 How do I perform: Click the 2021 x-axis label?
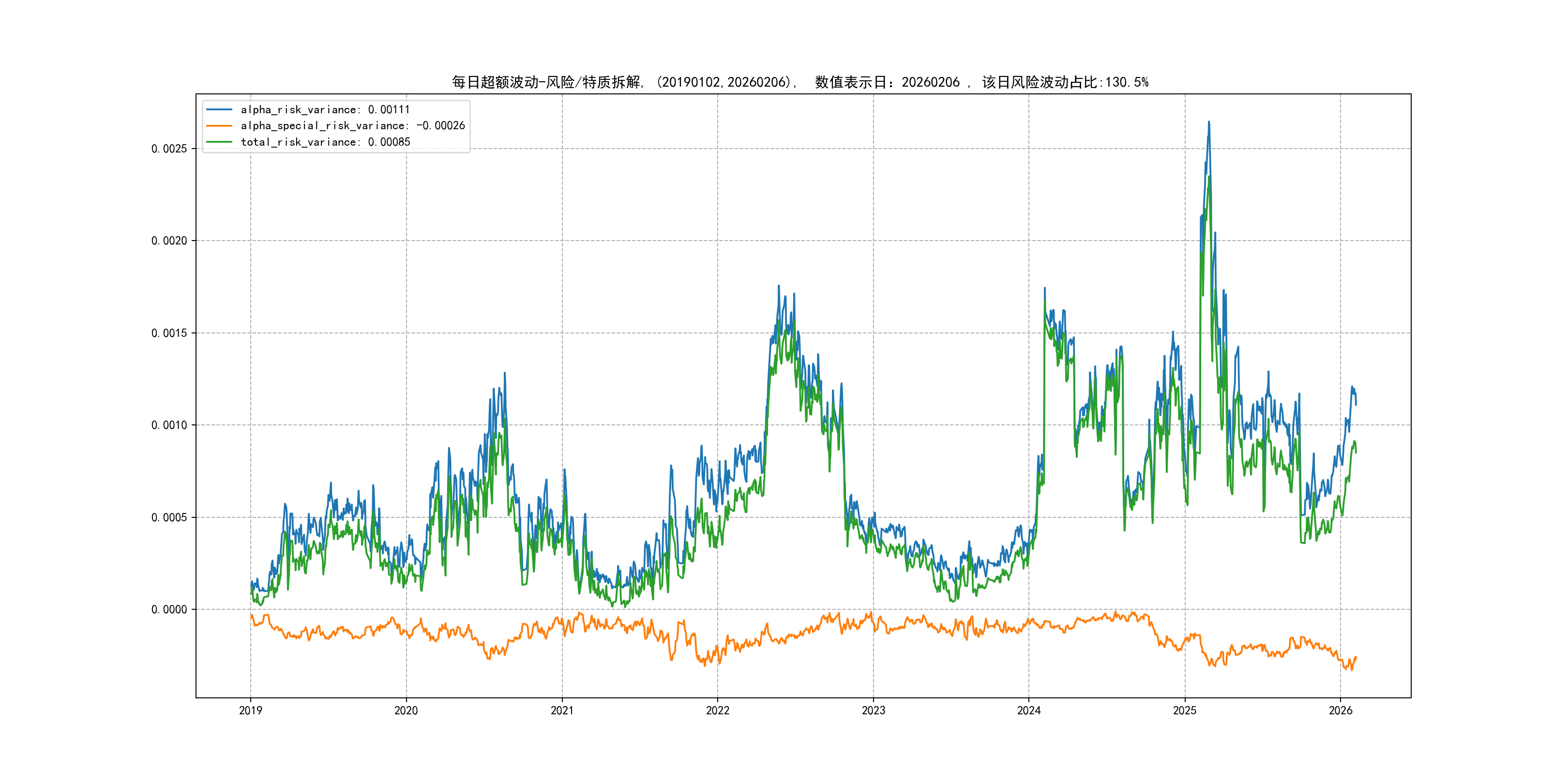click(x=562, y=710)
